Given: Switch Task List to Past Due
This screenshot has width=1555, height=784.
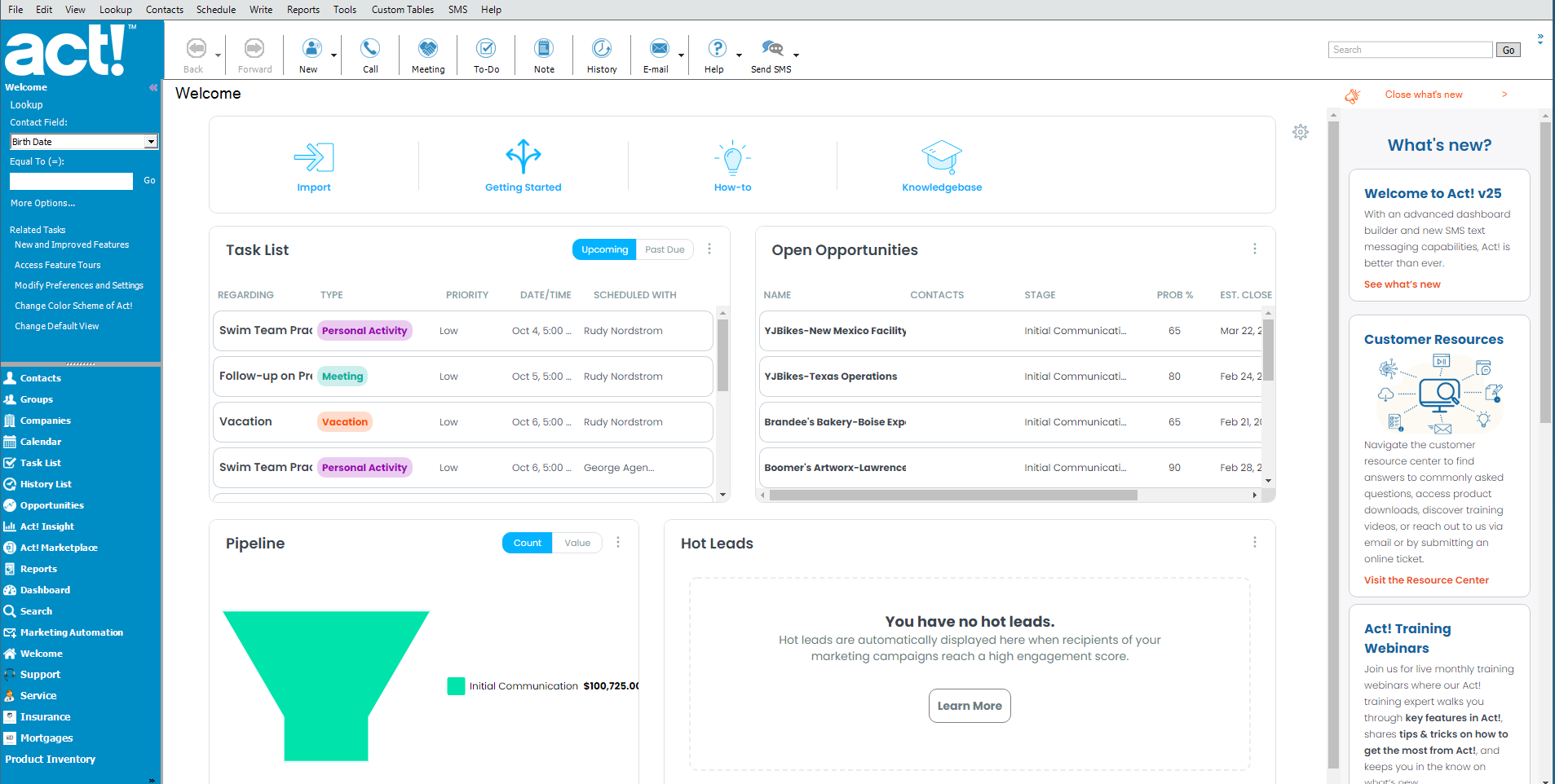Looking at the screenshot, I should pyautogui.click(x=665, y=249).
